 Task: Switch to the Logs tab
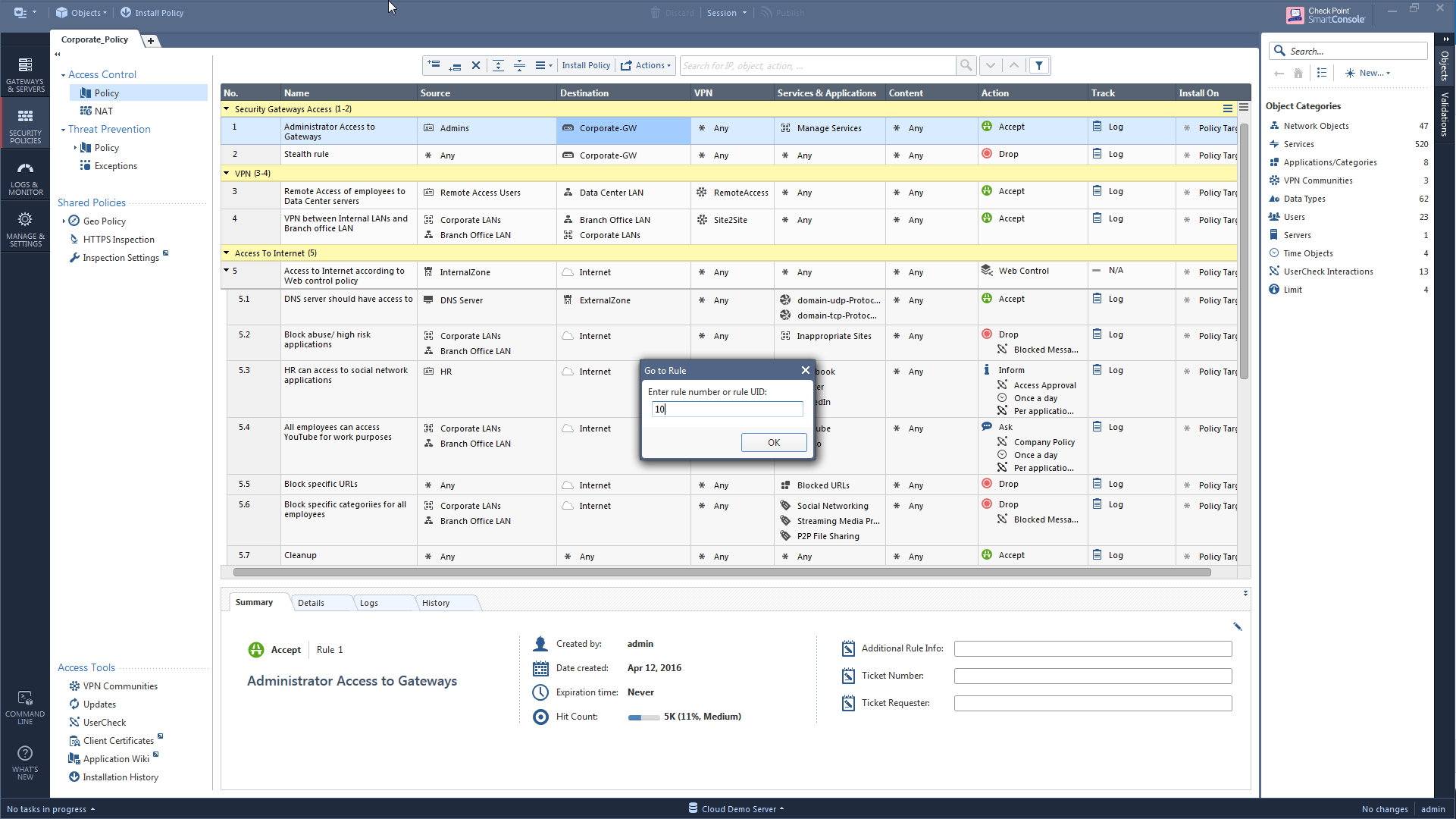tap(369, 603)
